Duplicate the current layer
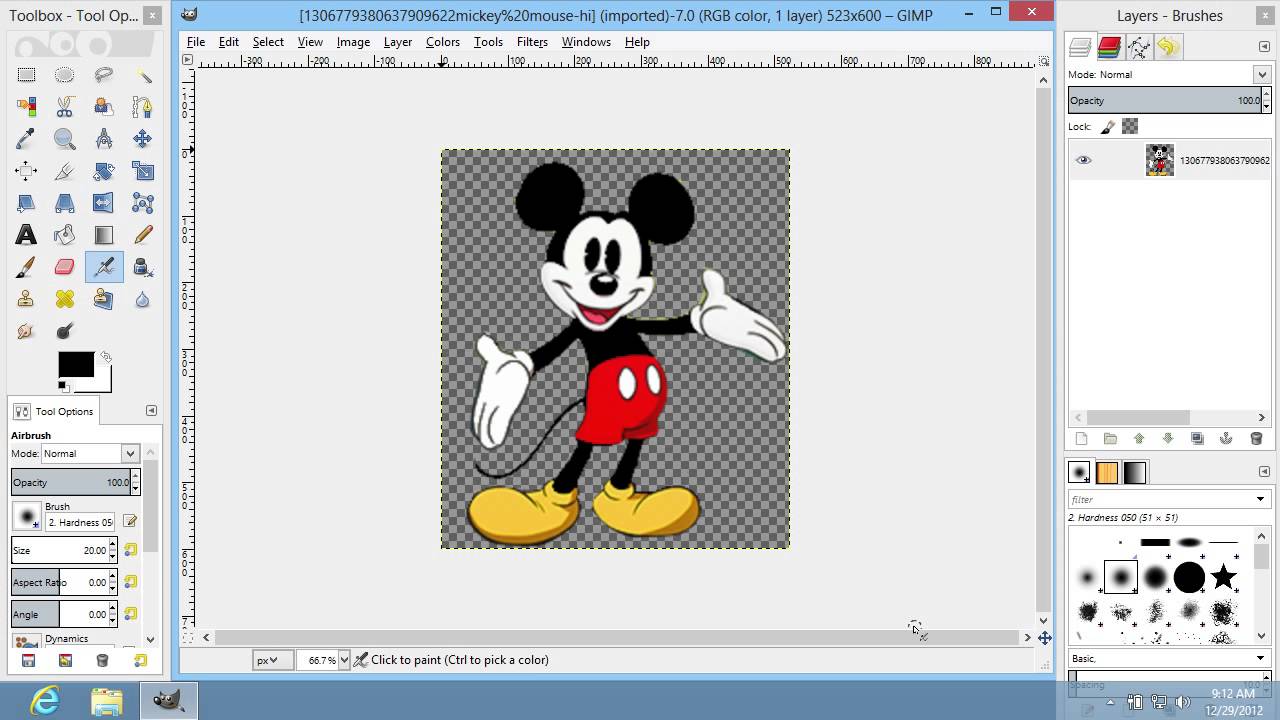This screenshot has height=720, width=1280. tap(1197, 438)
